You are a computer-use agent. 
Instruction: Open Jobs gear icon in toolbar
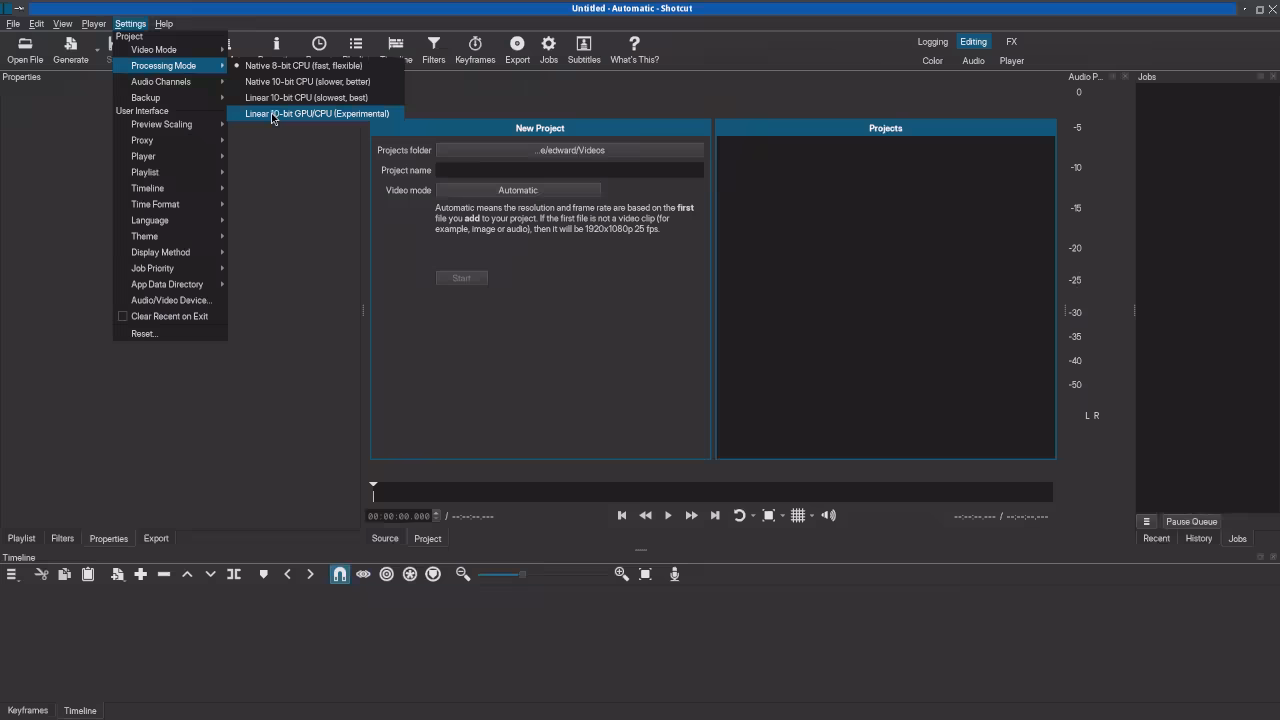[x=549, y=49]
